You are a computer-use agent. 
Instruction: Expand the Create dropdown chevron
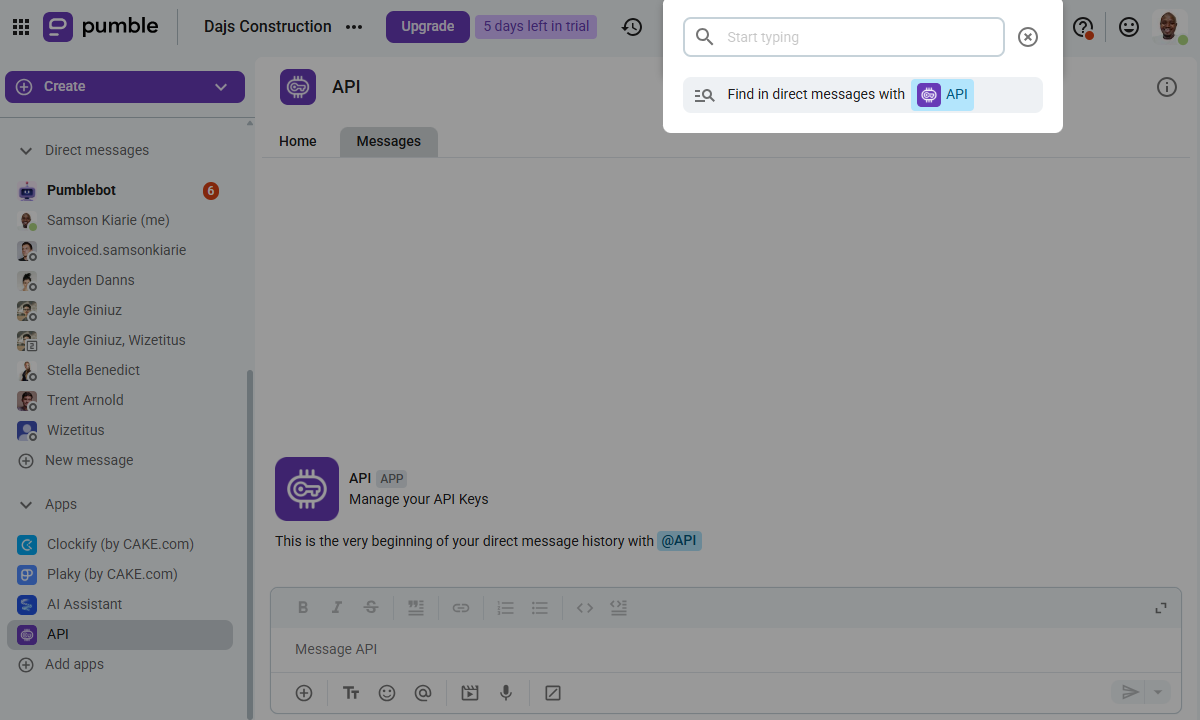[x=221, y=87]
